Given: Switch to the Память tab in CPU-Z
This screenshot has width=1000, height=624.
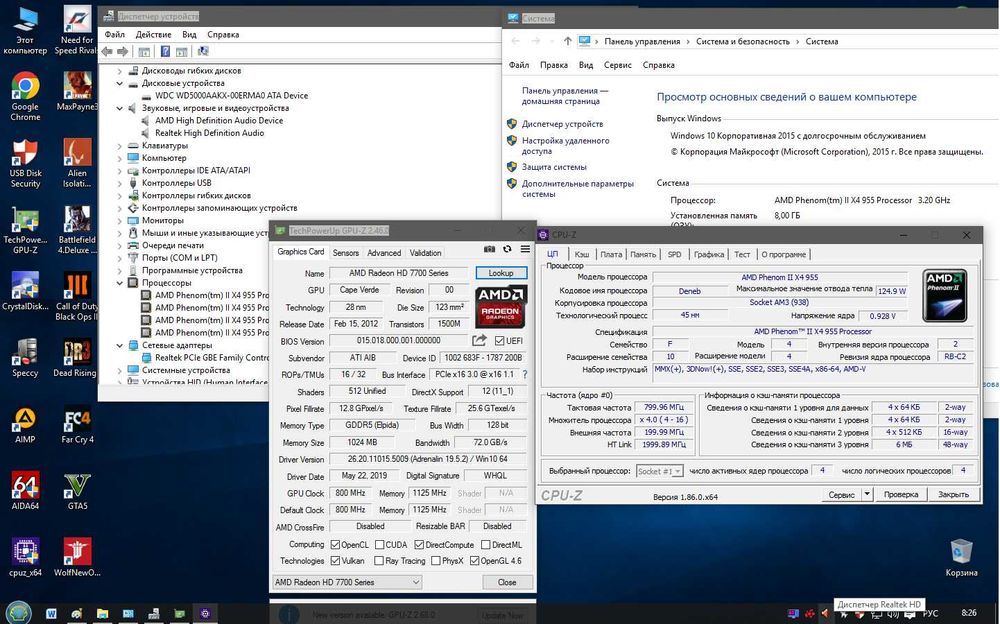Looking at the screenshot, I should coord(643,254).
